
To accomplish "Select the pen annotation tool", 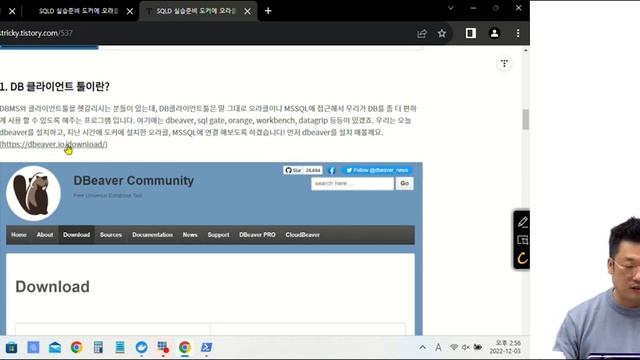I will click(522, 222).
